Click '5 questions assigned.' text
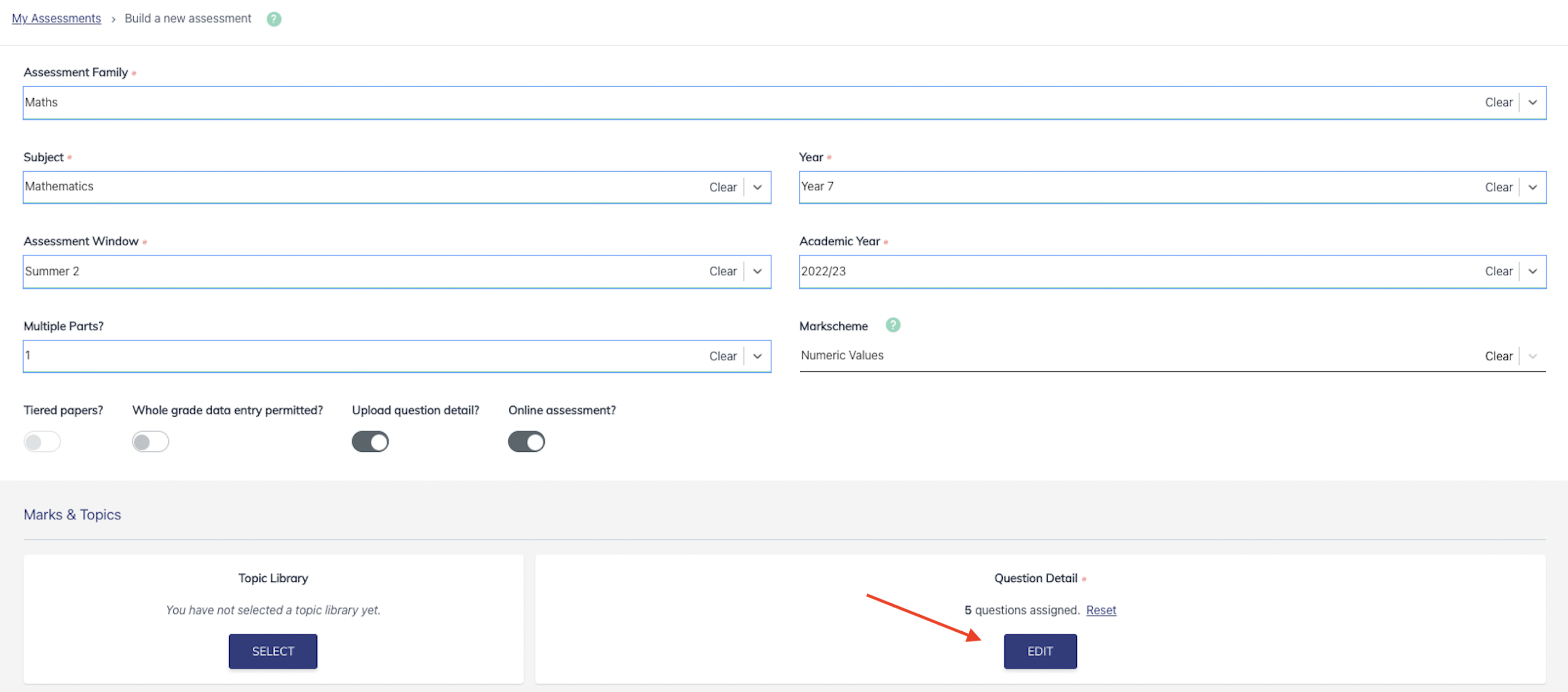This screenshot has height=692, width=1568. (1022, 610)
